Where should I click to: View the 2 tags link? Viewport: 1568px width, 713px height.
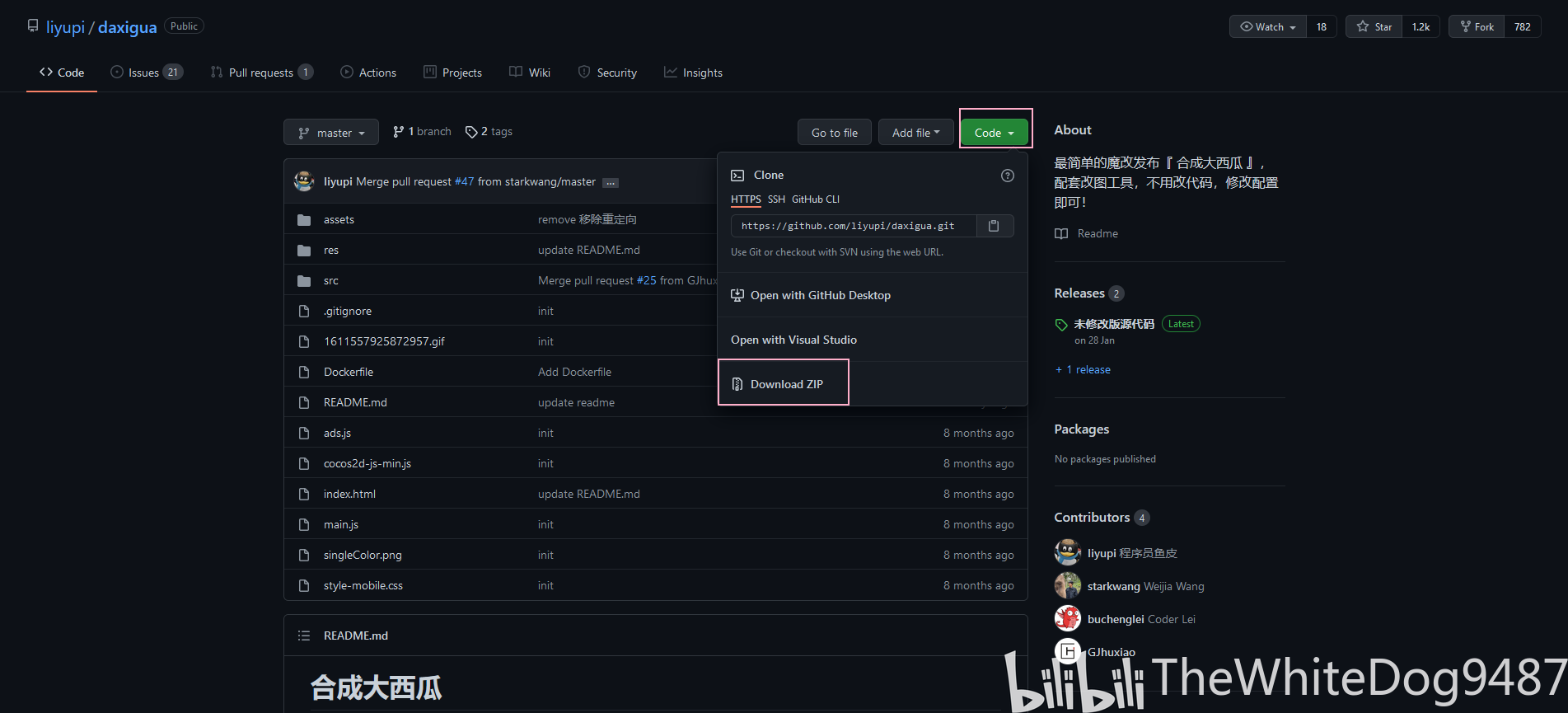489,132
